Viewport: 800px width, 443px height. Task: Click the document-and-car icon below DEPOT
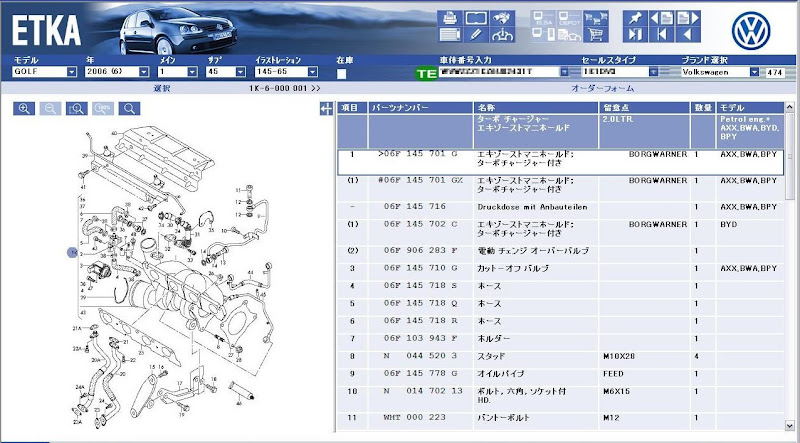point(569,35)
